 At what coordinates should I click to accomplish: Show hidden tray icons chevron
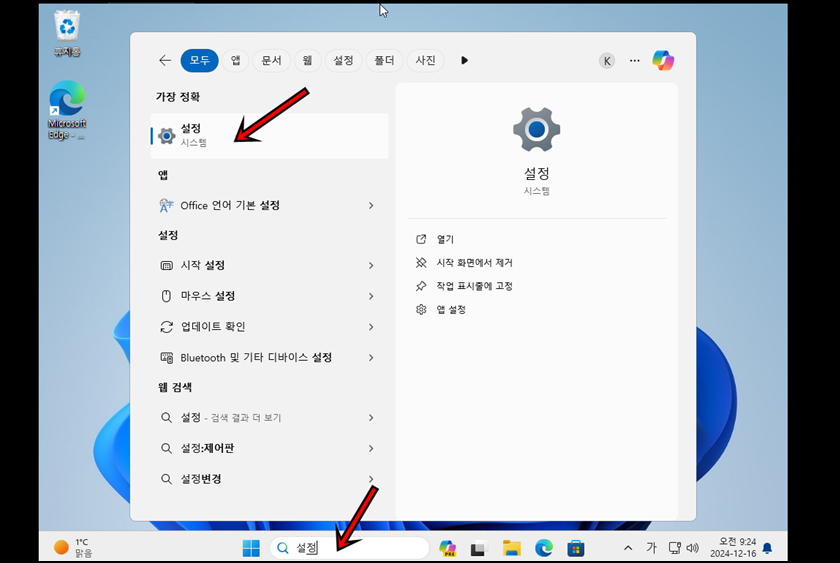click(628, 548)
